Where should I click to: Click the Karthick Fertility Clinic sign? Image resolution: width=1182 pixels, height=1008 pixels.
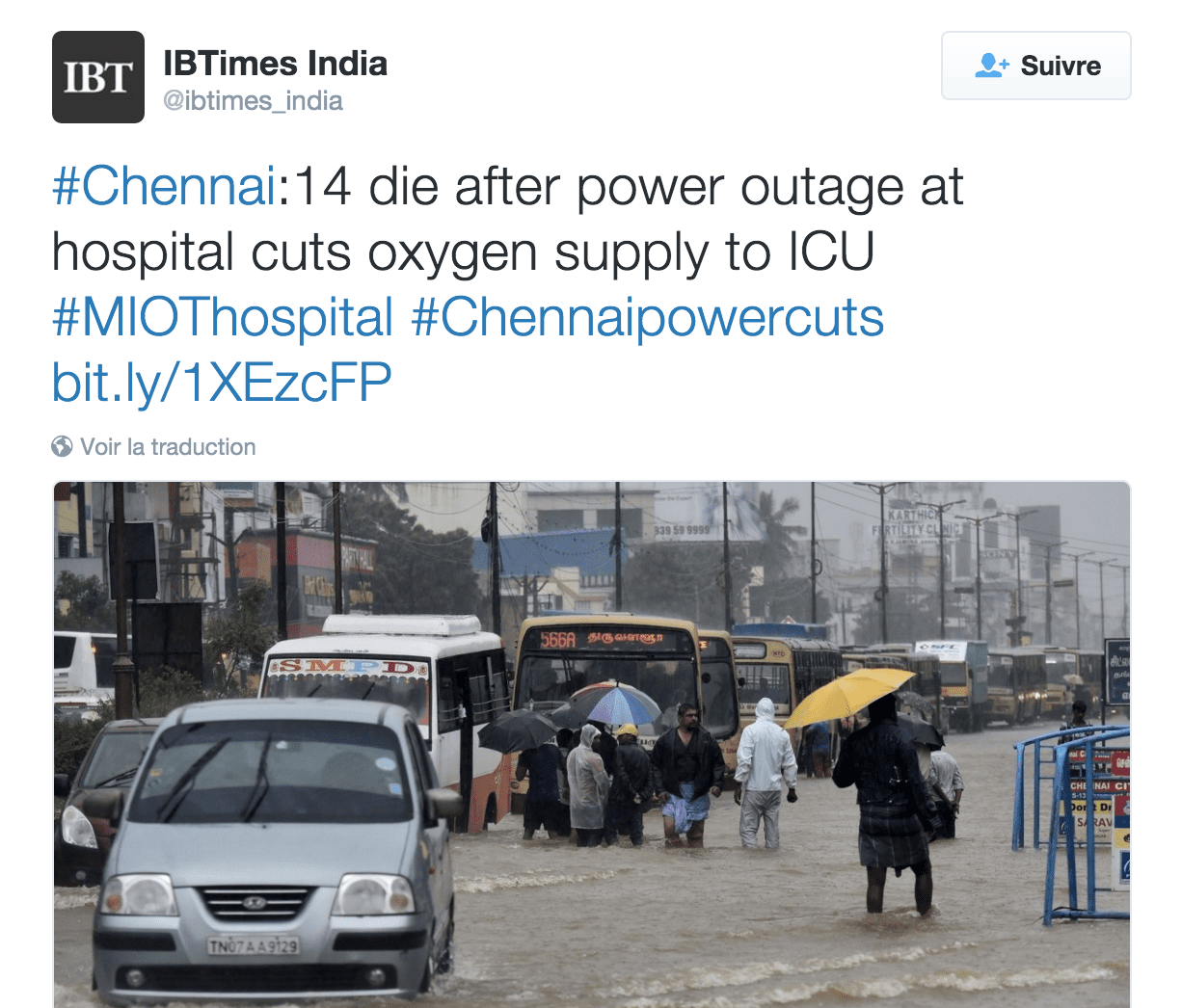click(x=914, y=522)
